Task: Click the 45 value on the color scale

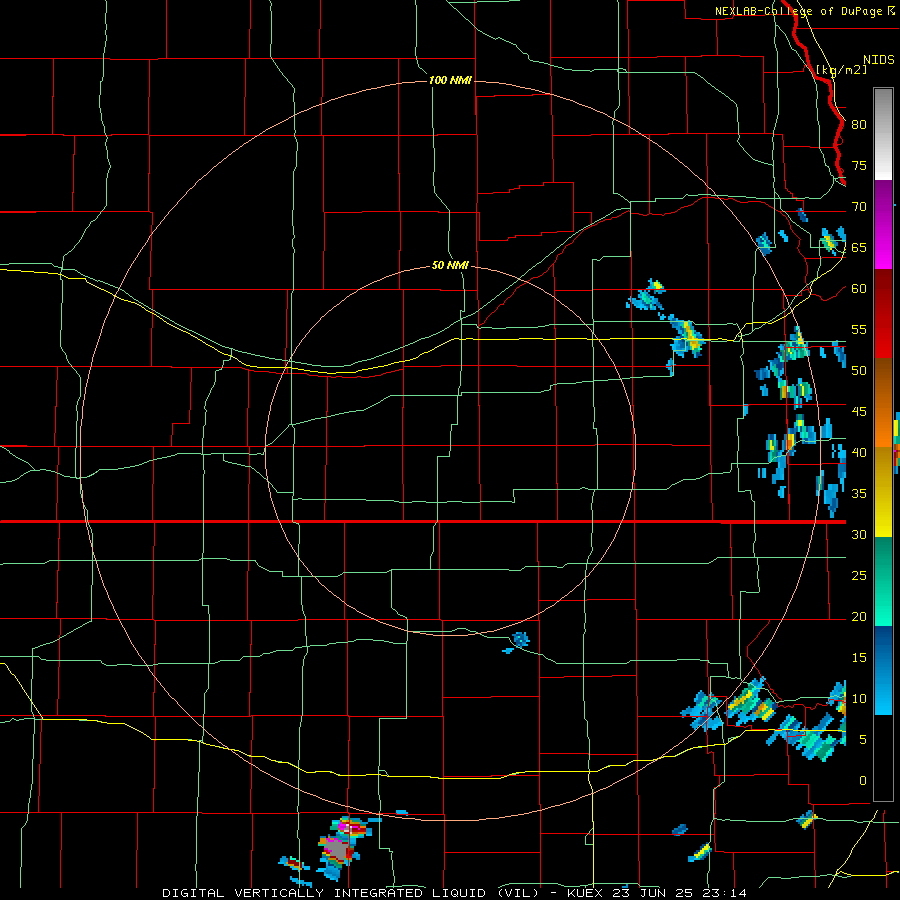Action: pos(859,412)
